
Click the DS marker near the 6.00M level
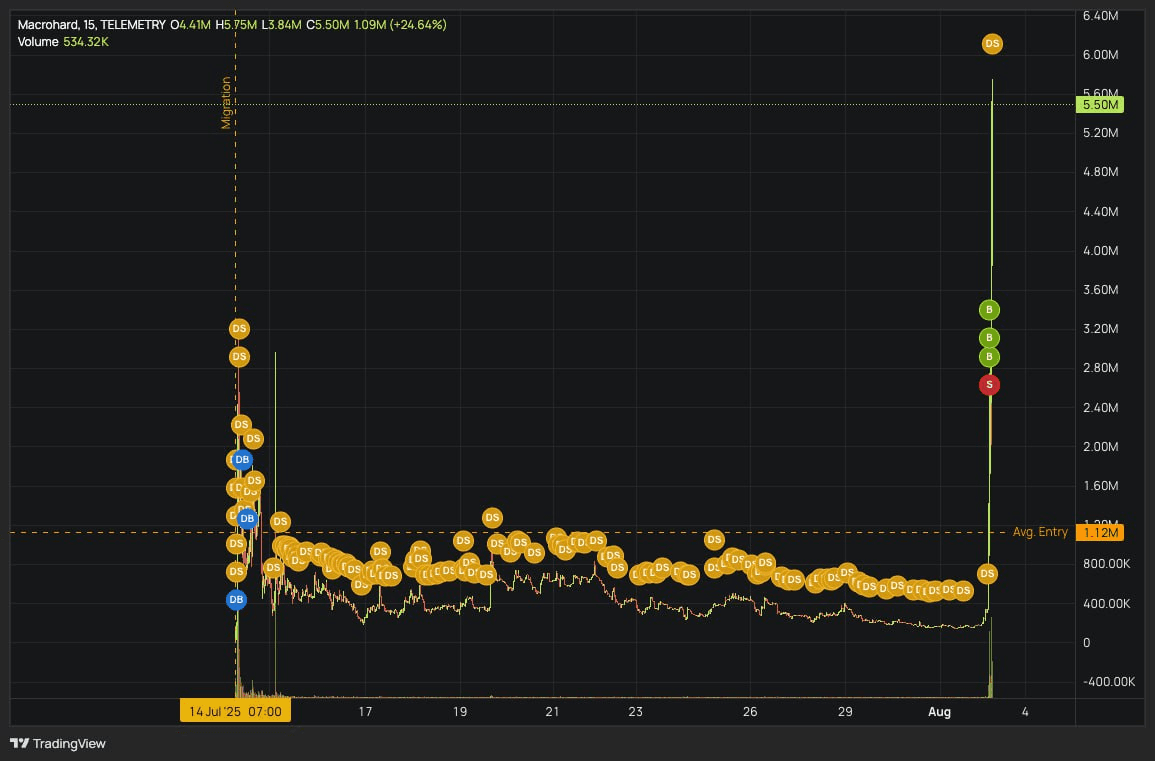pyautogui.click(x=991, y=43)
